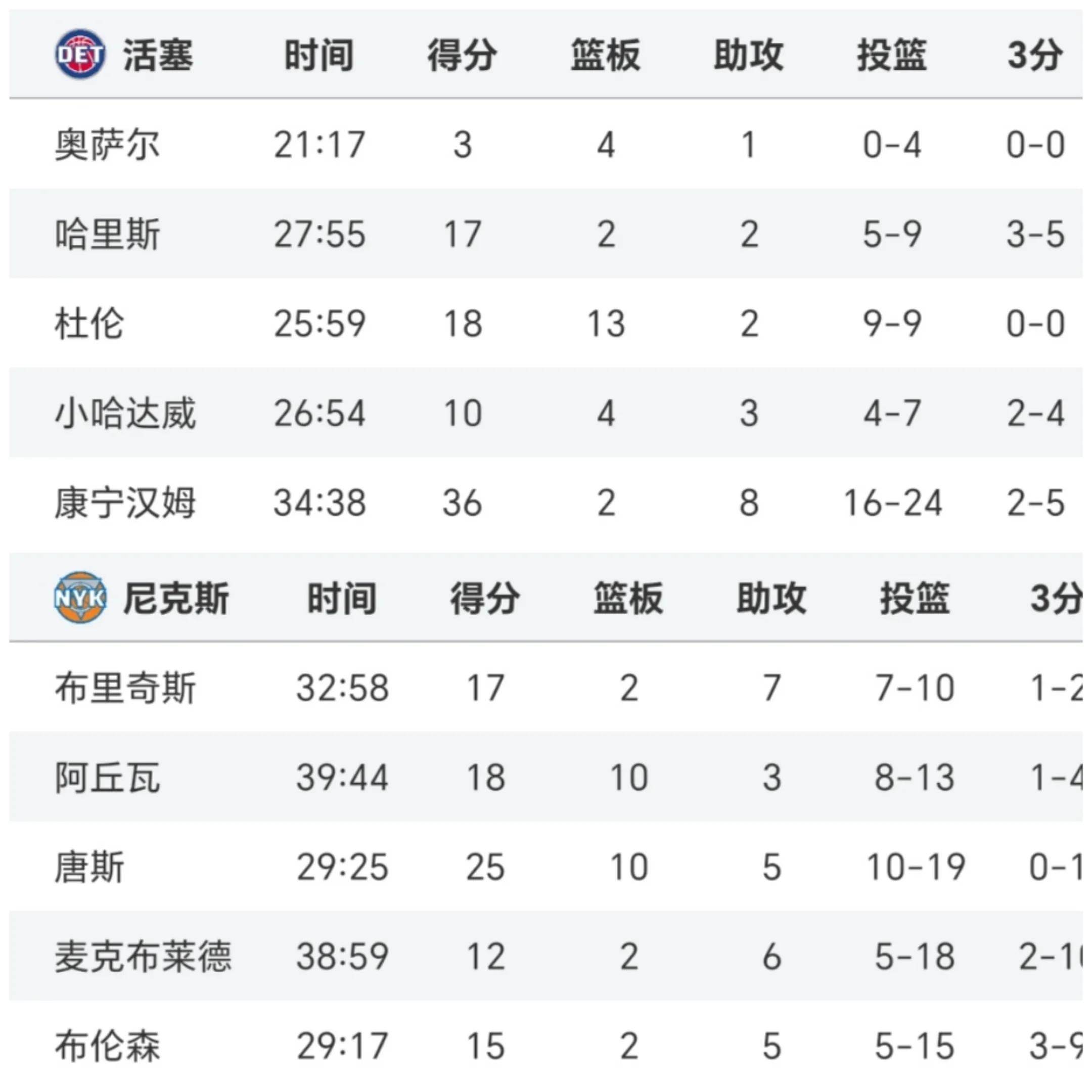Viewport: 1092px width, 1092px height.
Task: Choose player 小哈达威
Action: (125, 413)
